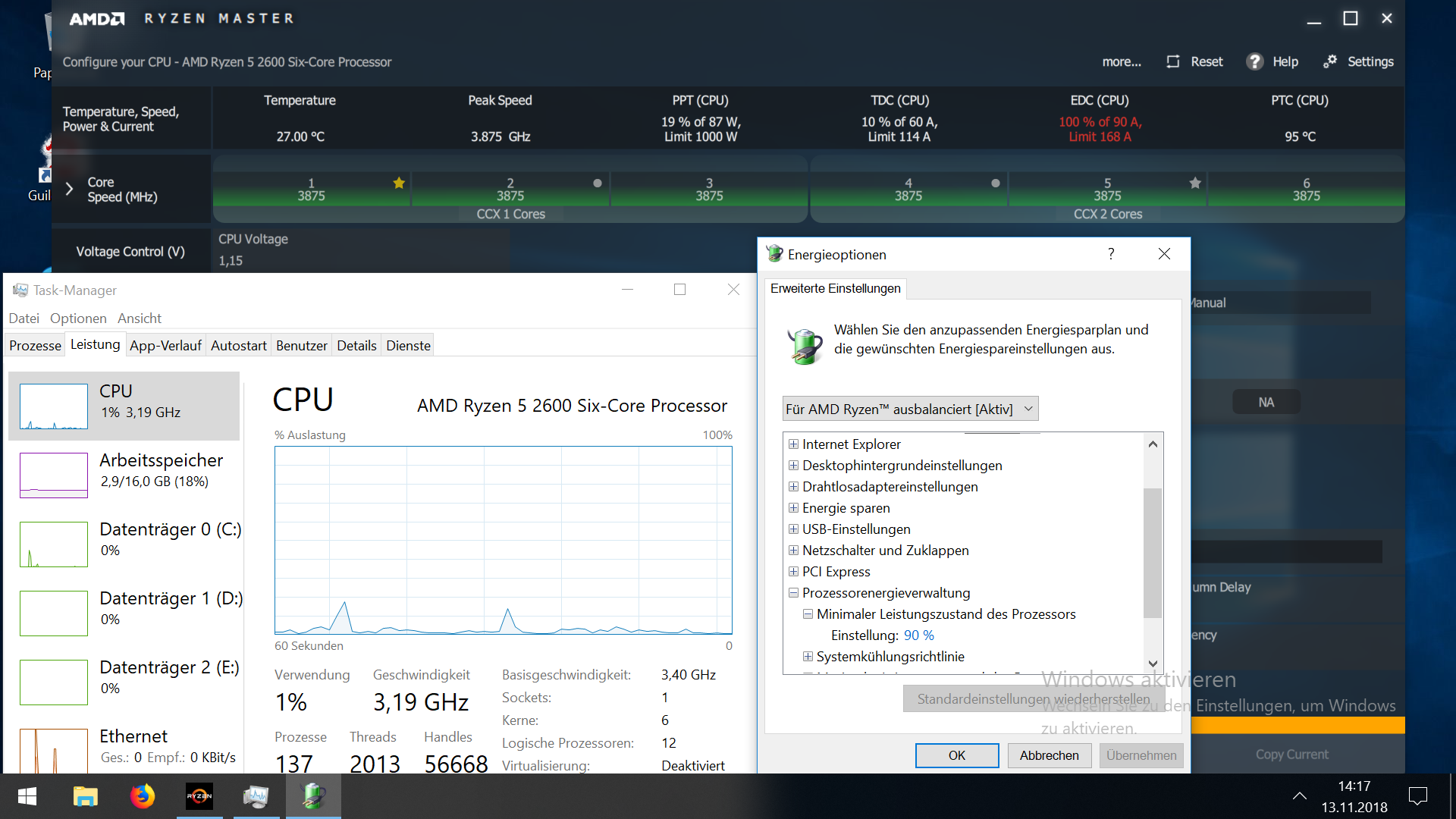This screenshot has width=1456, height=819.
Task: Open the AMD Ryzen ausbalanciert power plan dropdown
Action: (910, 409)
